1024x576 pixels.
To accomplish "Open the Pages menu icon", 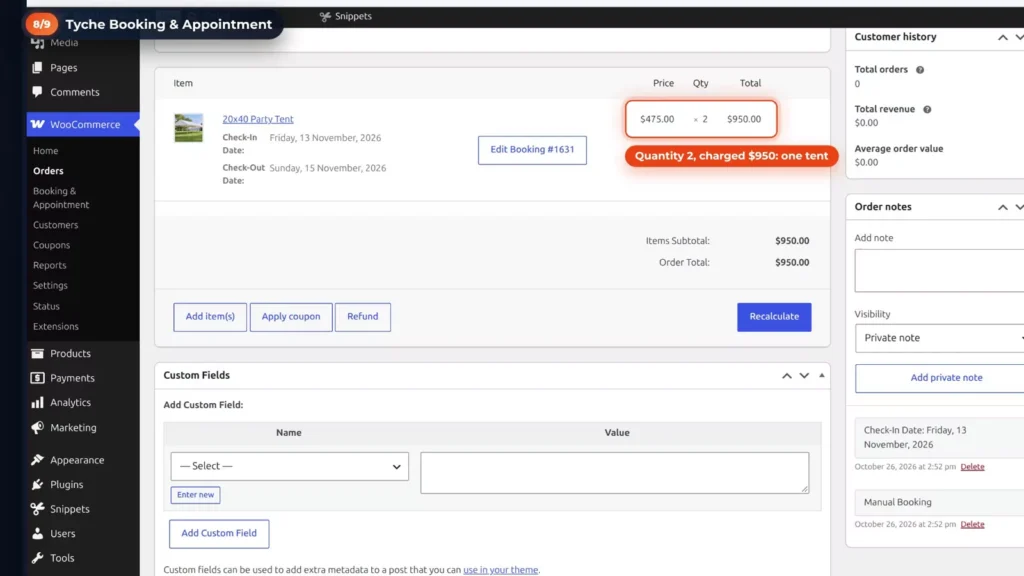I will tap(37, 67).
